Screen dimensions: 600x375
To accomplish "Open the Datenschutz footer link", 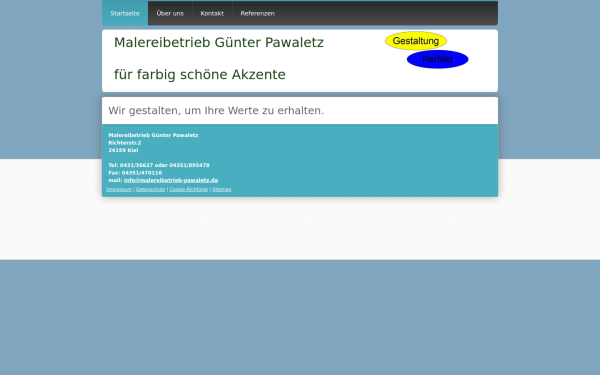I will [x=150, y=189].
